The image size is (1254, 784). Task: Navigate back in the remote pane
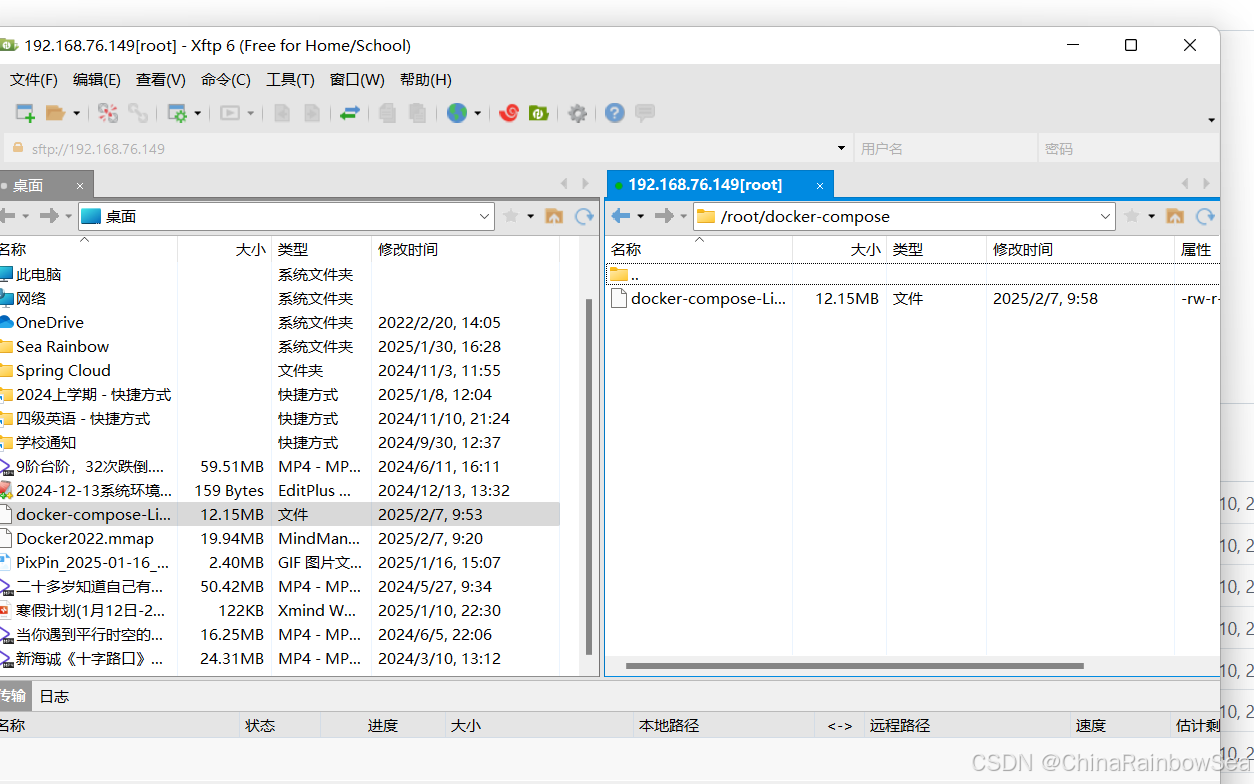point(621,215)
